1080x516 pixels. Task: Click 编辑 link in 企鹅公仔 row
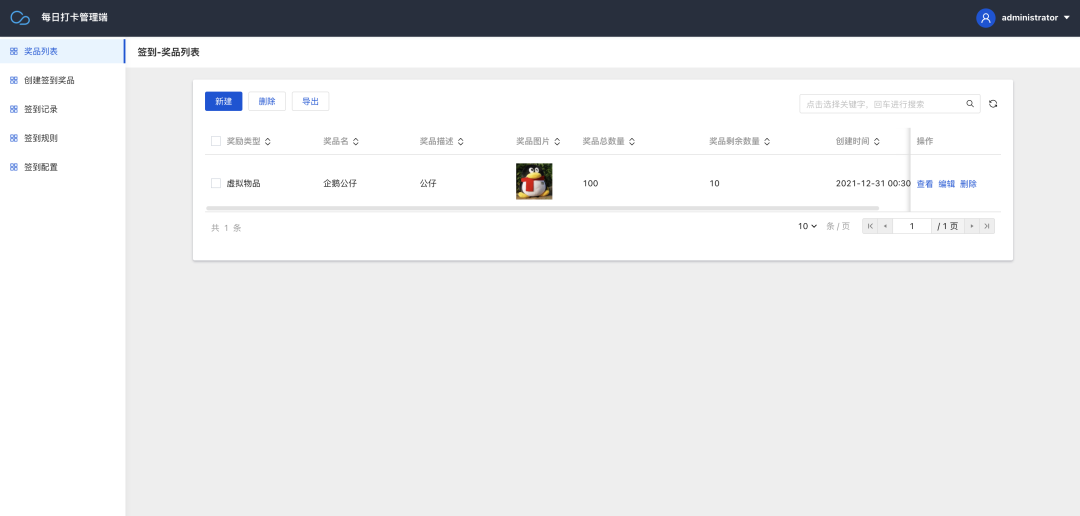[946, 184]
